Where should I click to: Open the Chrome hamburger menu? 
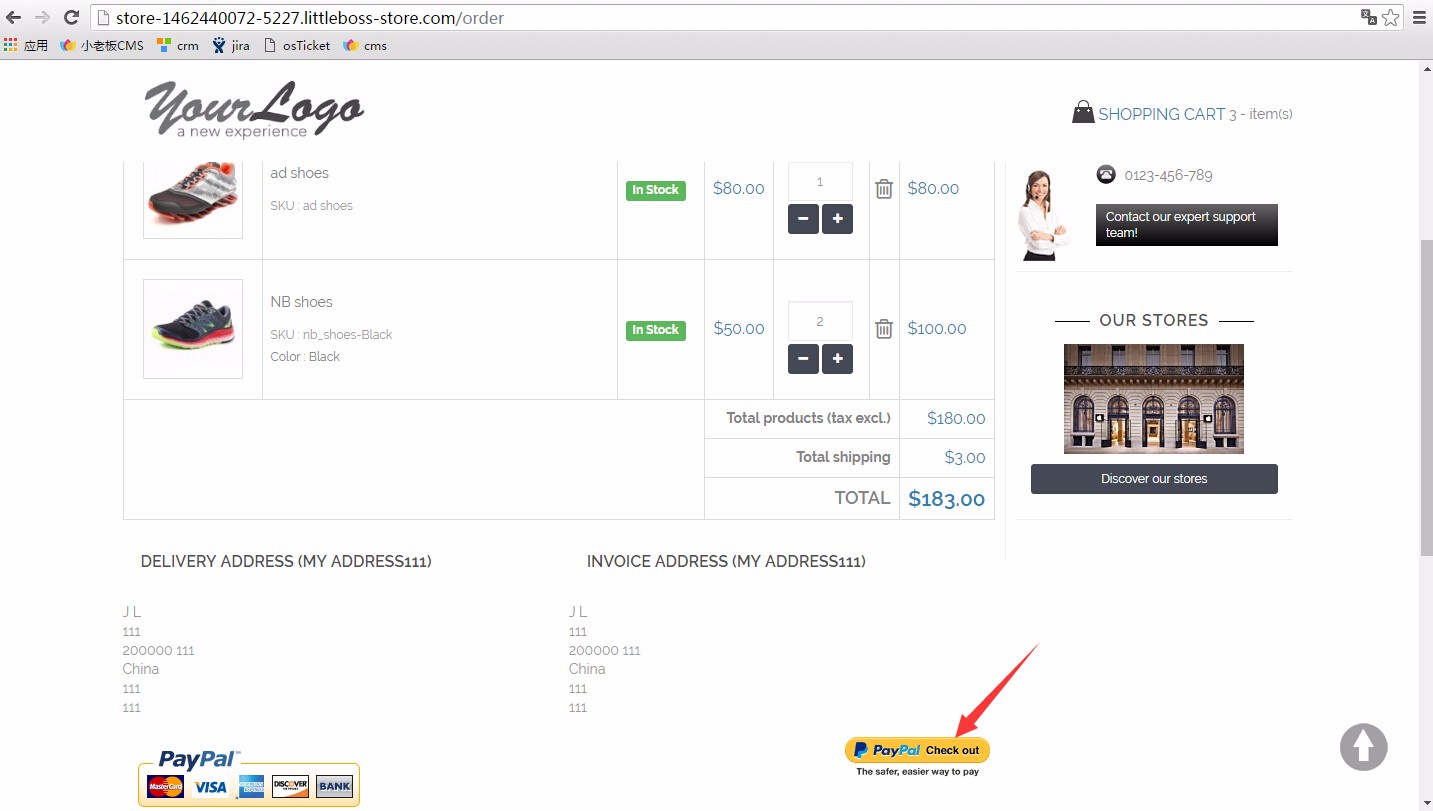(1419, 17)
